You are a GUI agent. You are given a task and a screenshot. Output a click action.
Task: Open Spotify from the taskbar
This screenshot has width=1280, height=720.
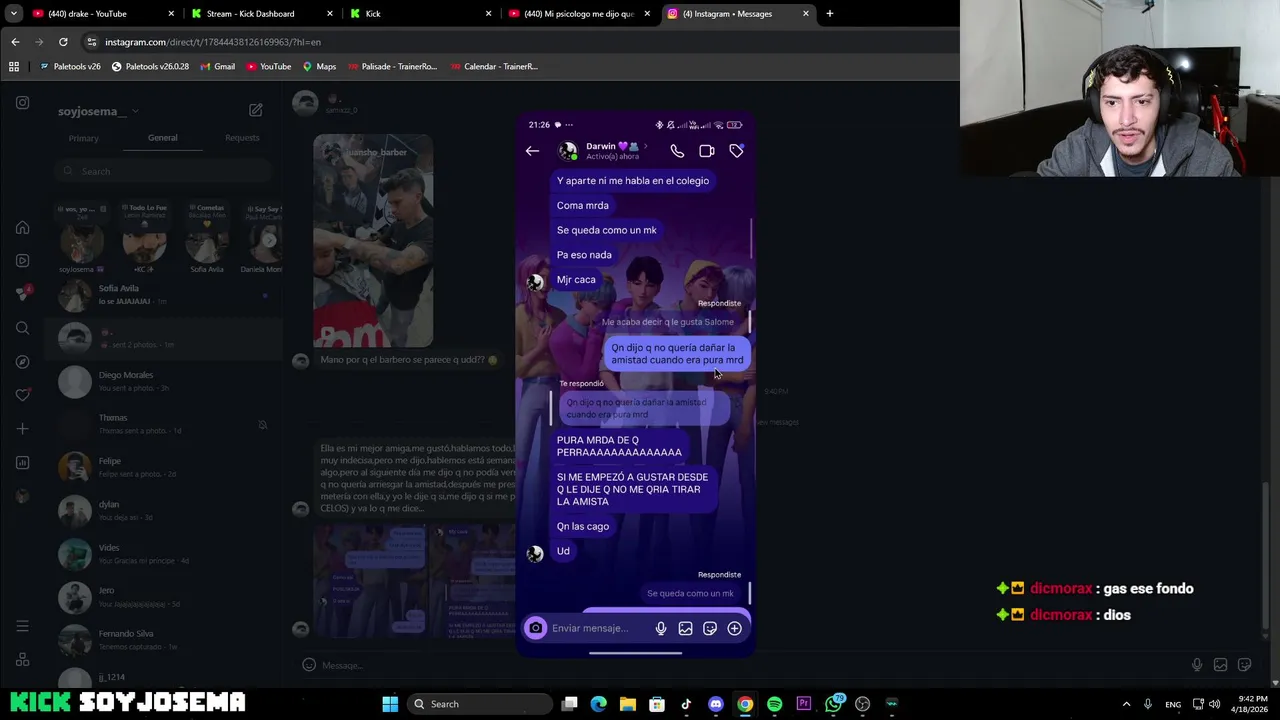(774, 704)
